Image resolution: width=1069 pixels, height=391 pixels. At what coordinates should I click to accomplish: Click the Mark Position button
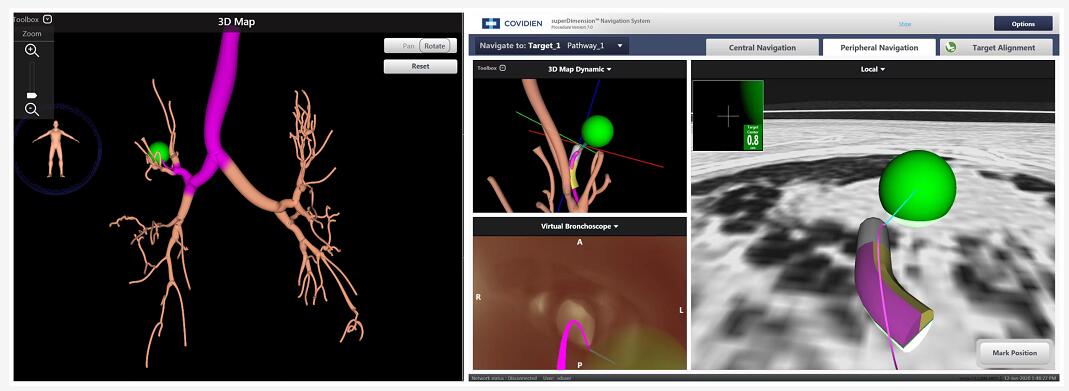1013,353
